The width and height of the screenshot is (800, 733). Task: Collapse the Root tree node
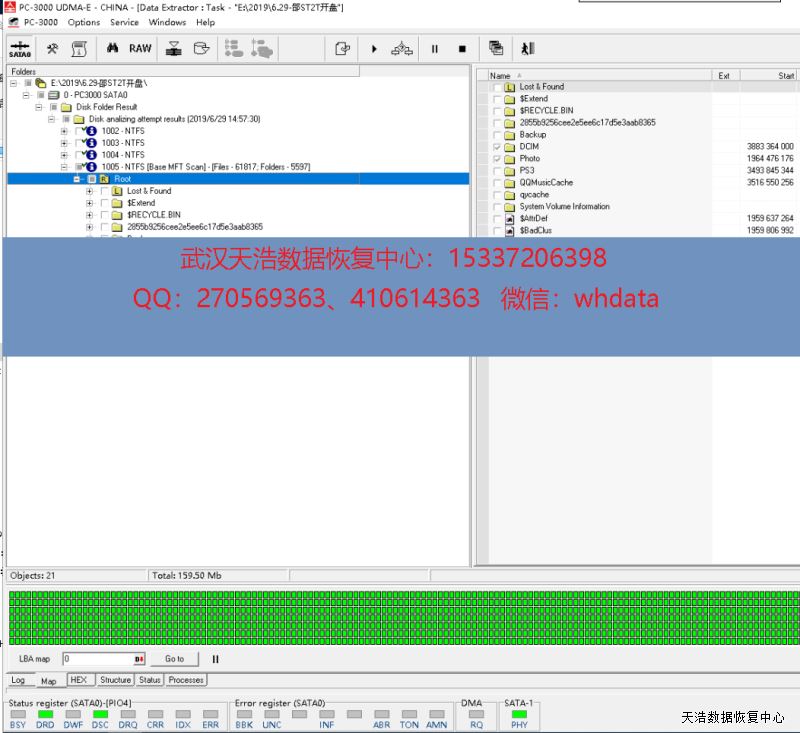pos(78,179)
